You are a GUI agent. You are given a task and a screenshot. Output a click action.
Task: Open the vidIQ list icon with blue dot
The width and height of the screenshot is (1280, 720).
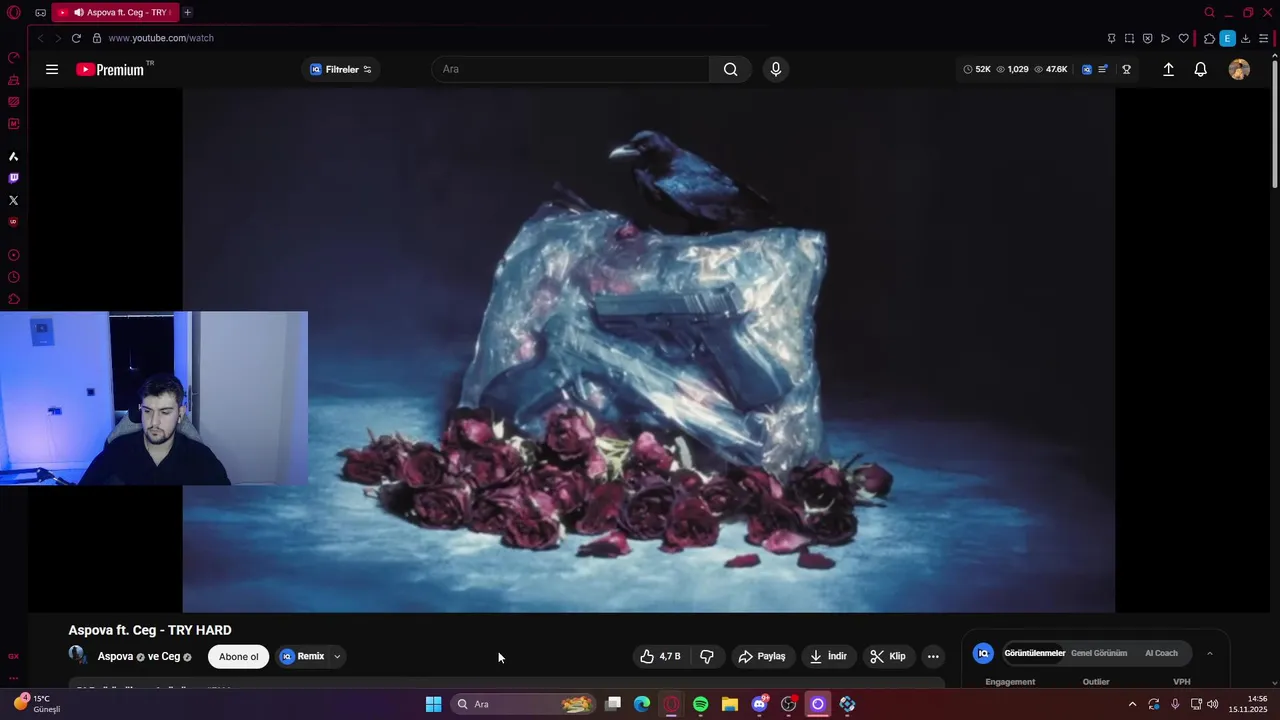point(1103,69)
